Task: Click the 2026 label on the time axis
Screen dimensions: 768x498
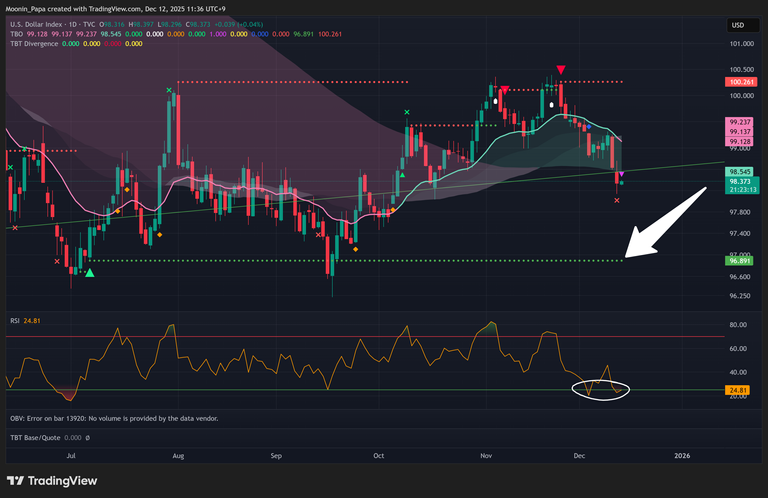Action: point(682,455)
